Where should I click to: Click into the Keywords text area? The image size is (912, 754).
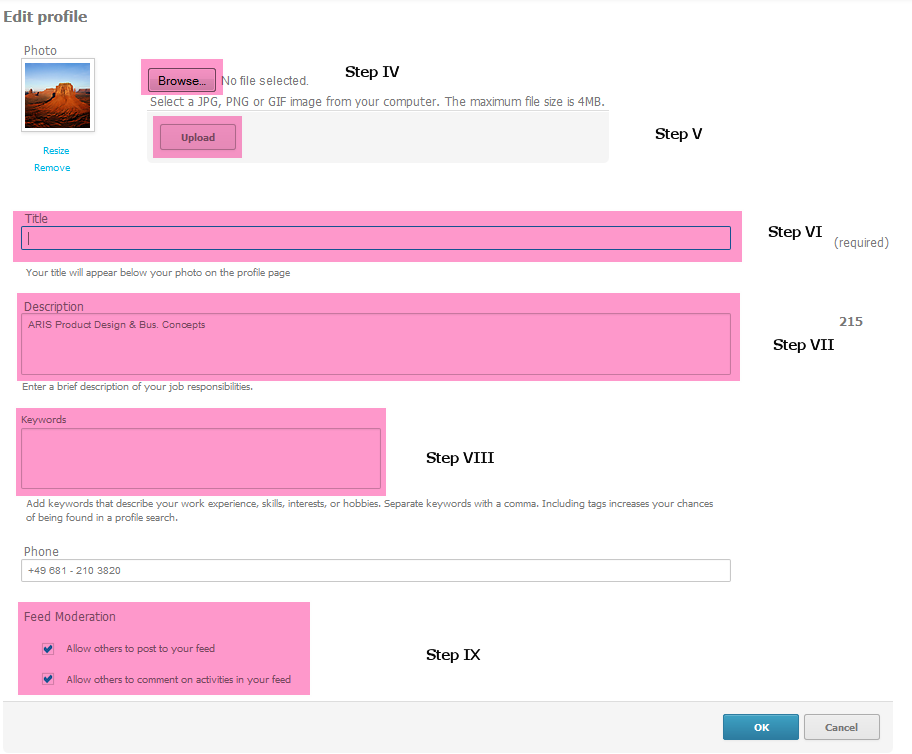(x=201, y=458)
